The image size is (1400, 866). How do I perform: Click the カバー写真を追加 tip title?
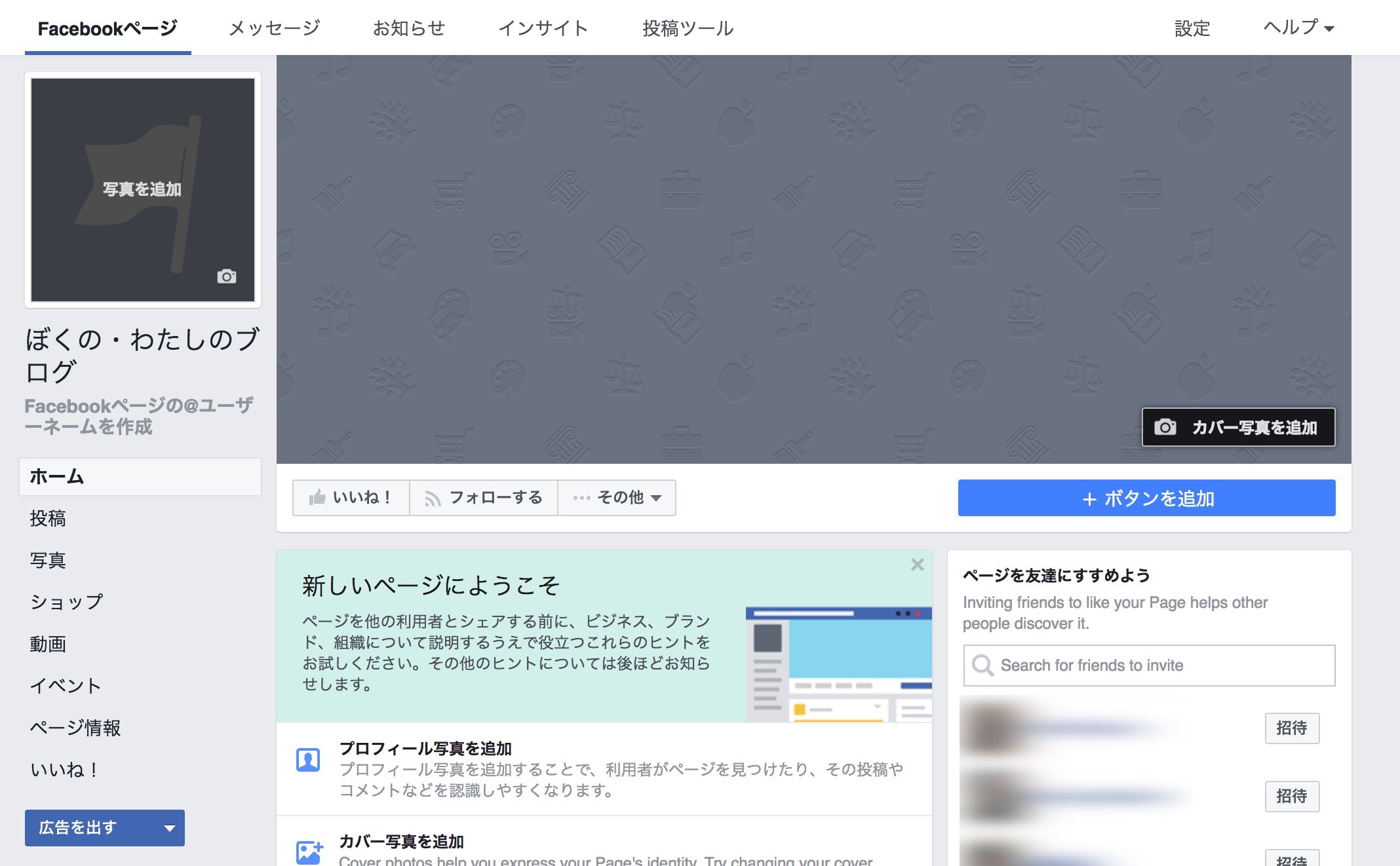401,841
